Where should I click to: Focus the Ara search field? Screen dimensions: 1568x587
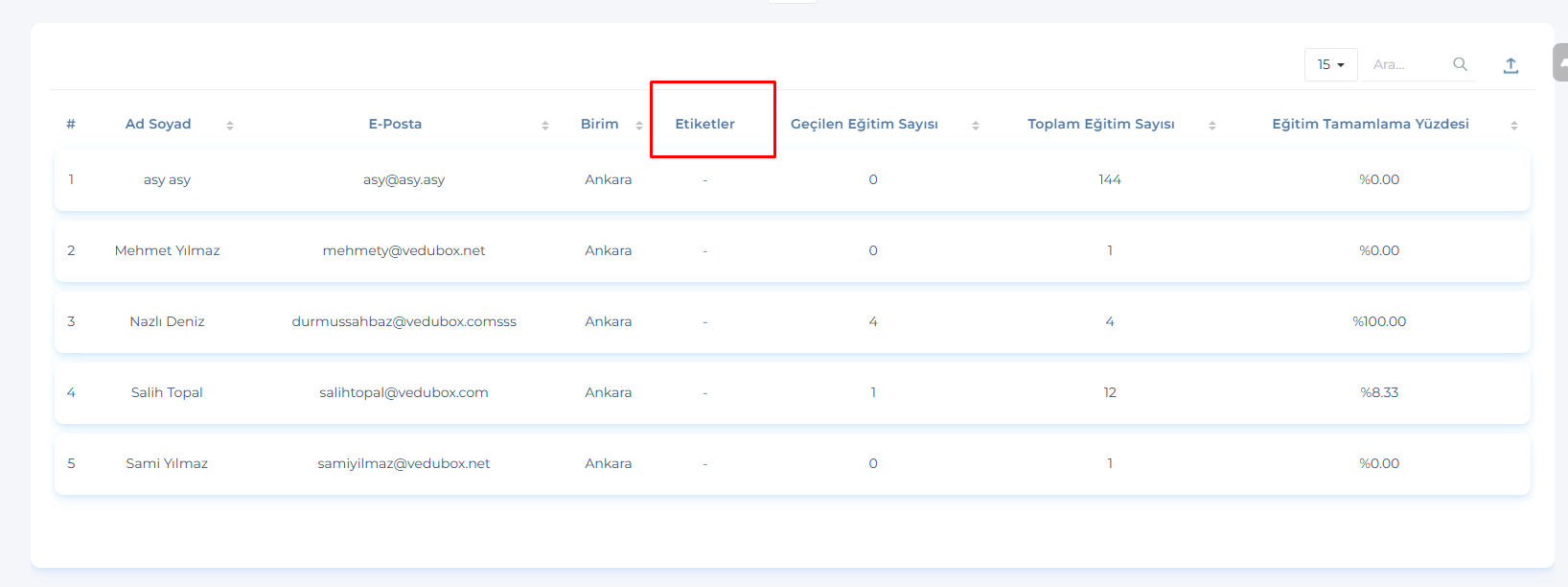1407,64
